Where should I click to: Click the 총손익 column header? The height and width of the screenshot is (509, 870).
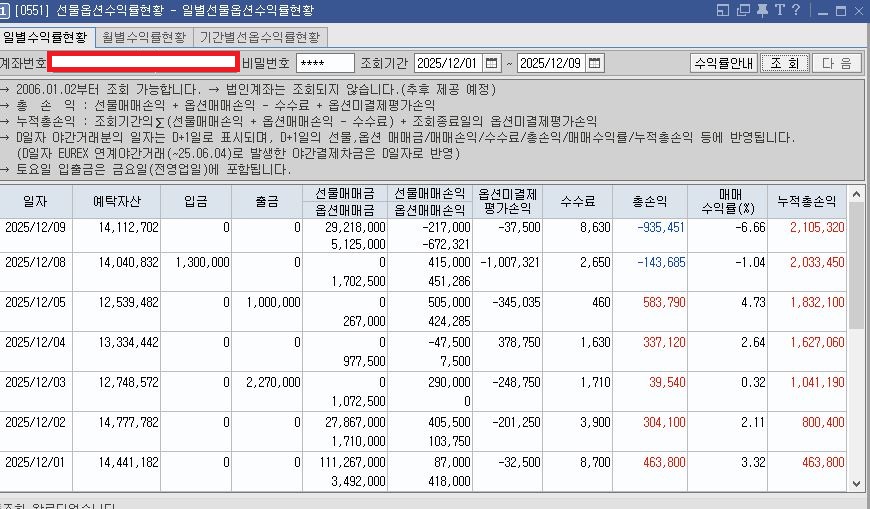[x=650, y=201]
